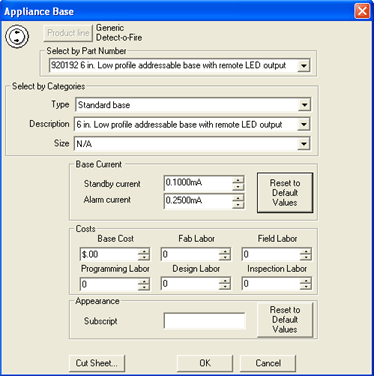This screenshot has width=374, height=376.
Task: Cancel the Appliance Base dialog
Action: pyautogui.click(x=268, y=363)
